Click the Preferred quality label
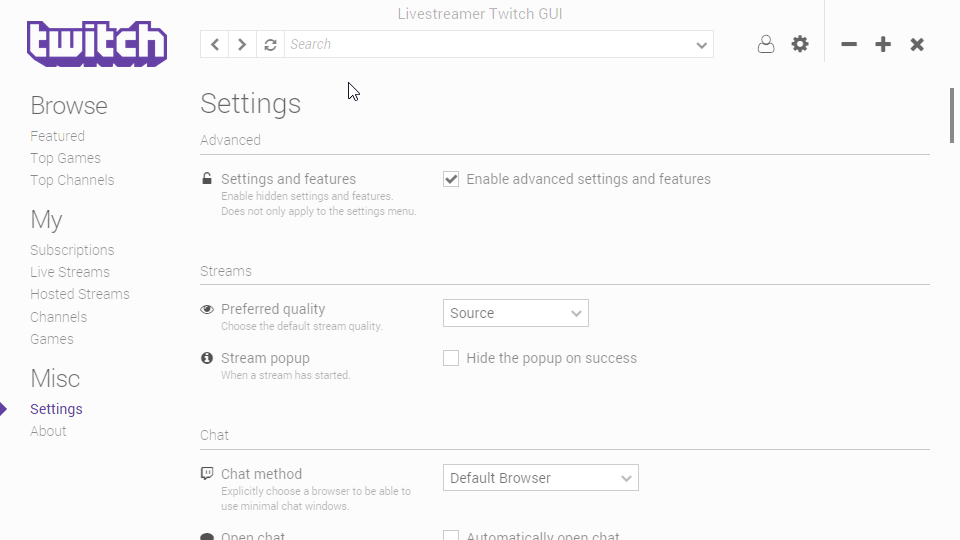 (x=273, y=309)
